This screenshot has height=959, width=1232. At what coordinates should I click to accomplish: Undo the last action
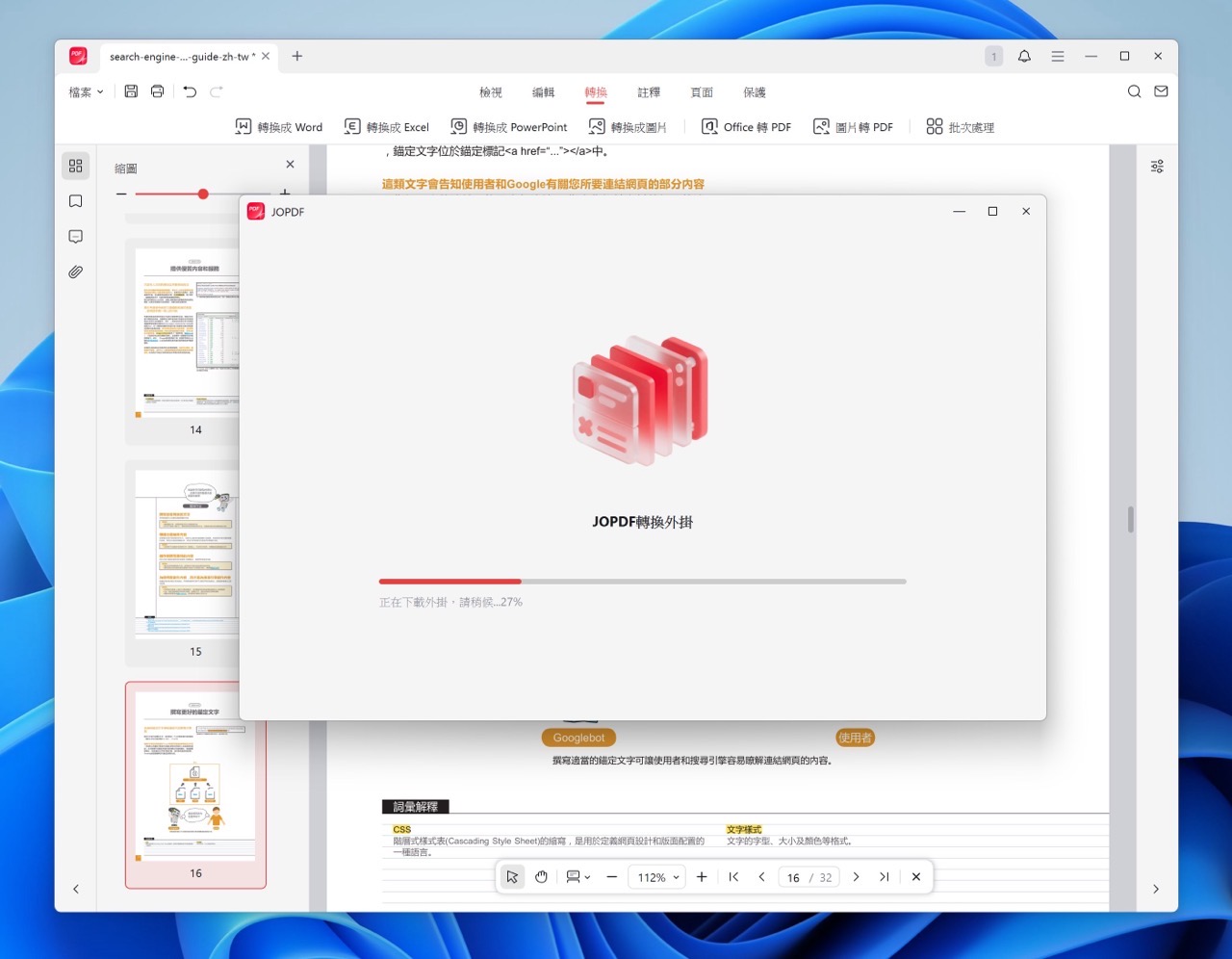(x=190, y=91)
